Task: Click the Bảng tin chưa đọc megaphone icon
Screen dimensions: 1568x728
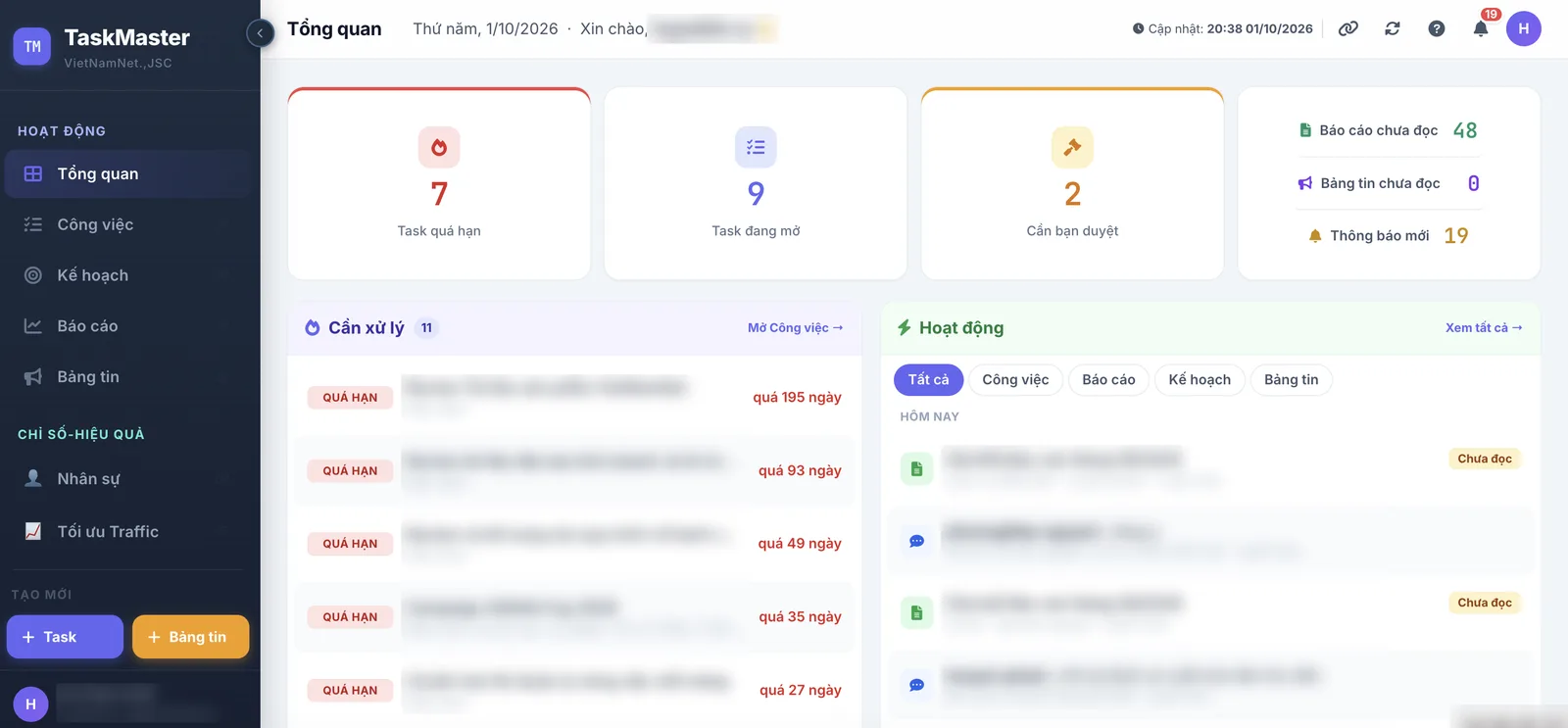Action: (1305, 183)
